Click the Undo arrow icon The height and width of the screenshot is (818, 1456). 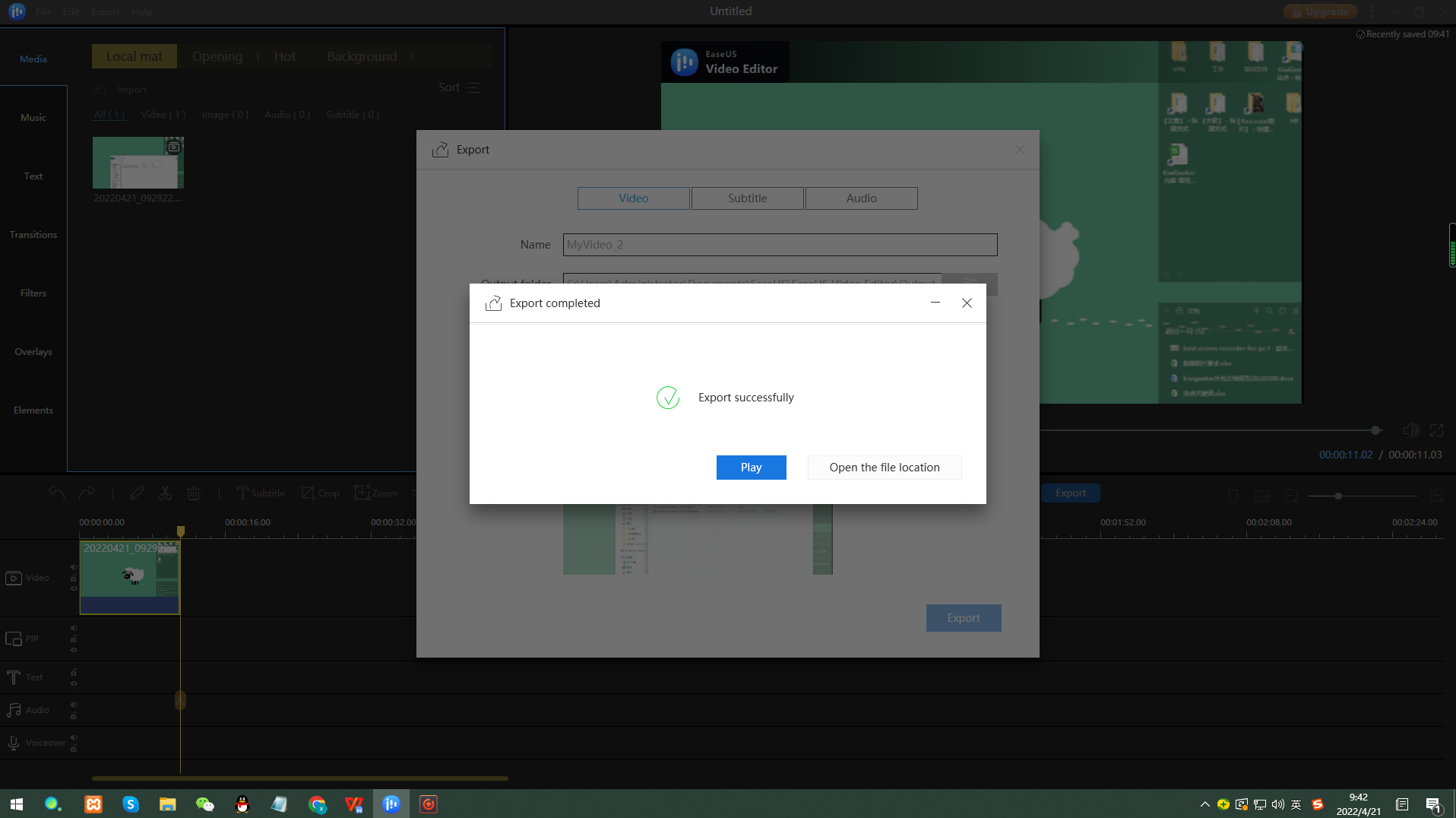click(56, 493)
